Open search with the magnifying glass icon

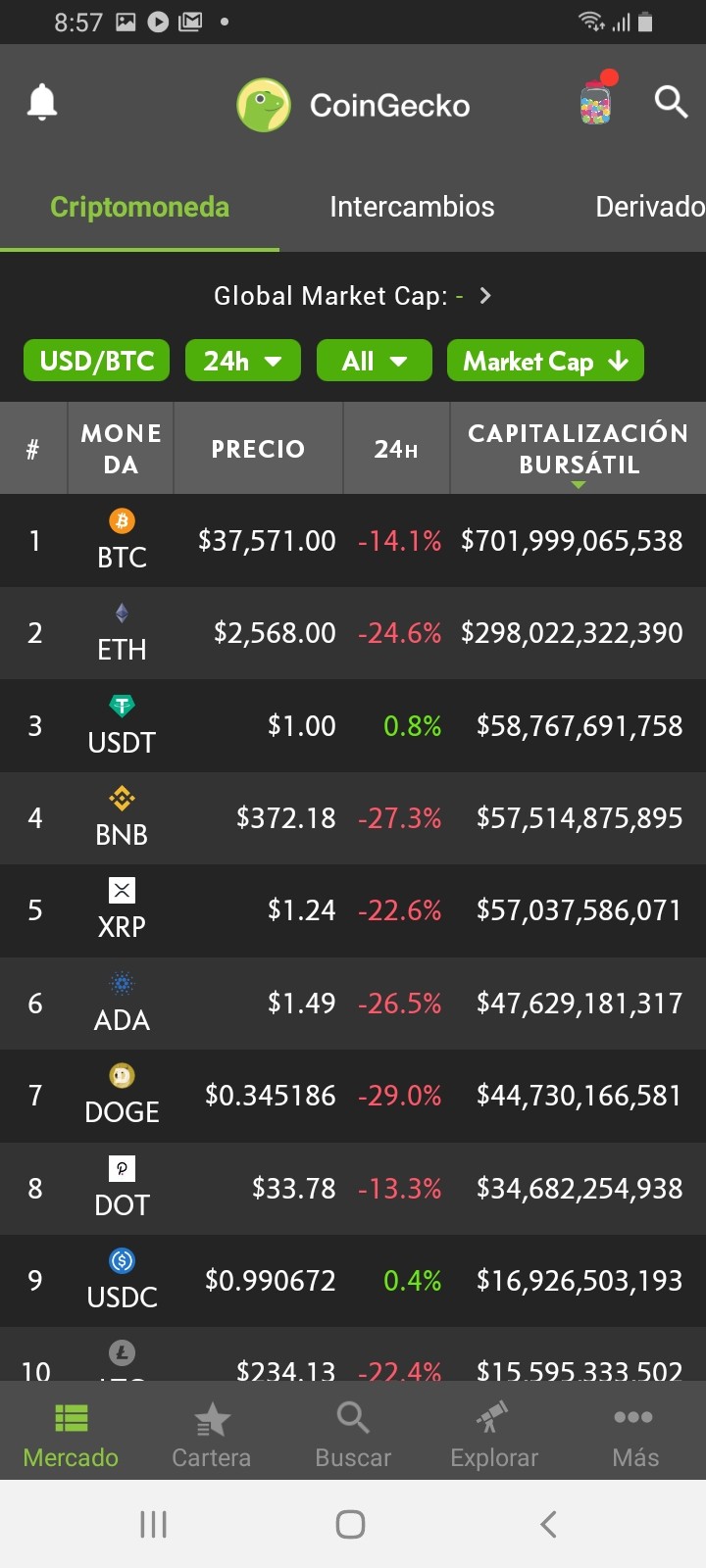(671, 101)
